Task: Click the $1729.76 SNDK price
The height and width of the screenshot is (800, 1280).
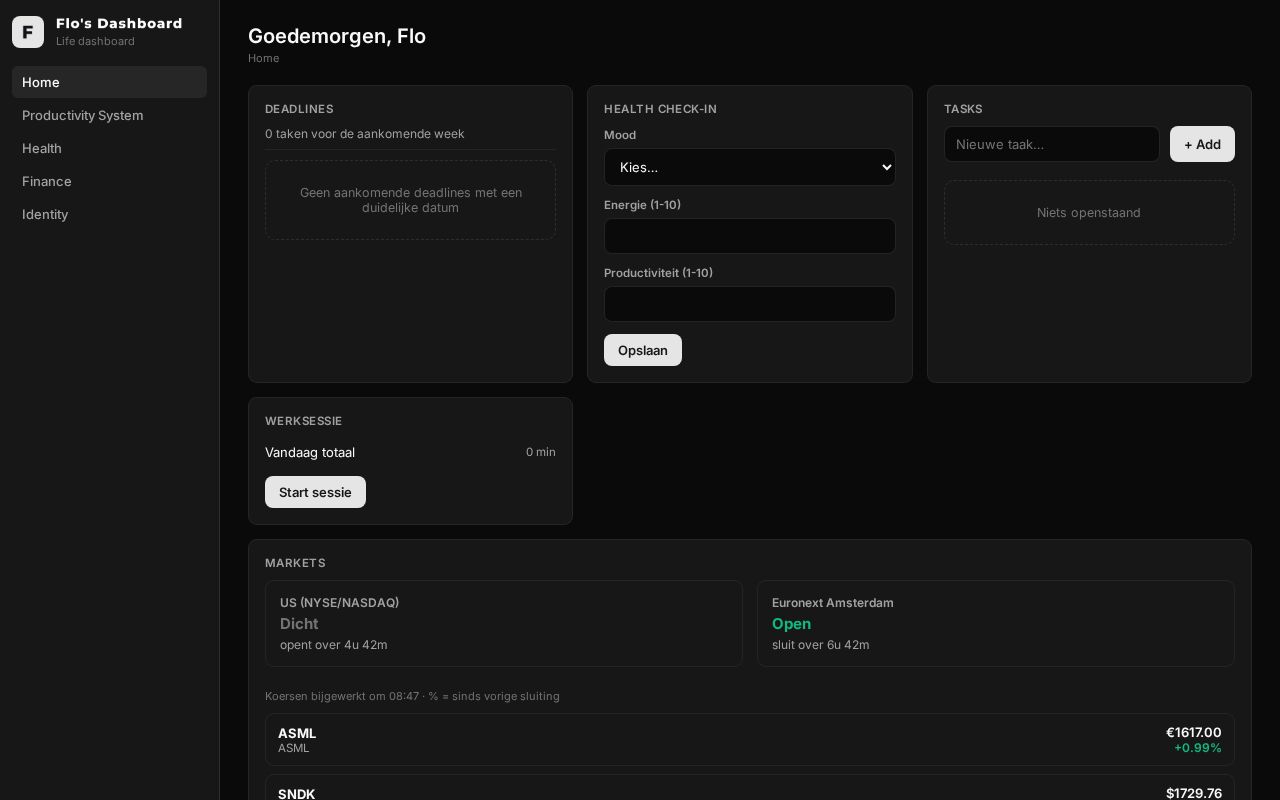Action: pyautogui.click(x=1194, y=793)
